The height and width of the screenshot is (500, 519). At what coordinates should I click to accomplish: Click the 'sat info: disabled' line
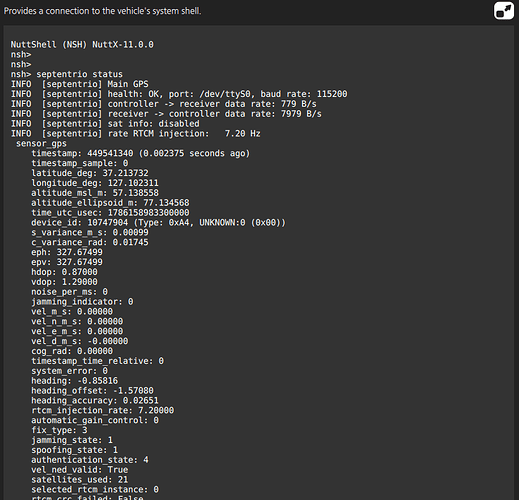point(105,124)
